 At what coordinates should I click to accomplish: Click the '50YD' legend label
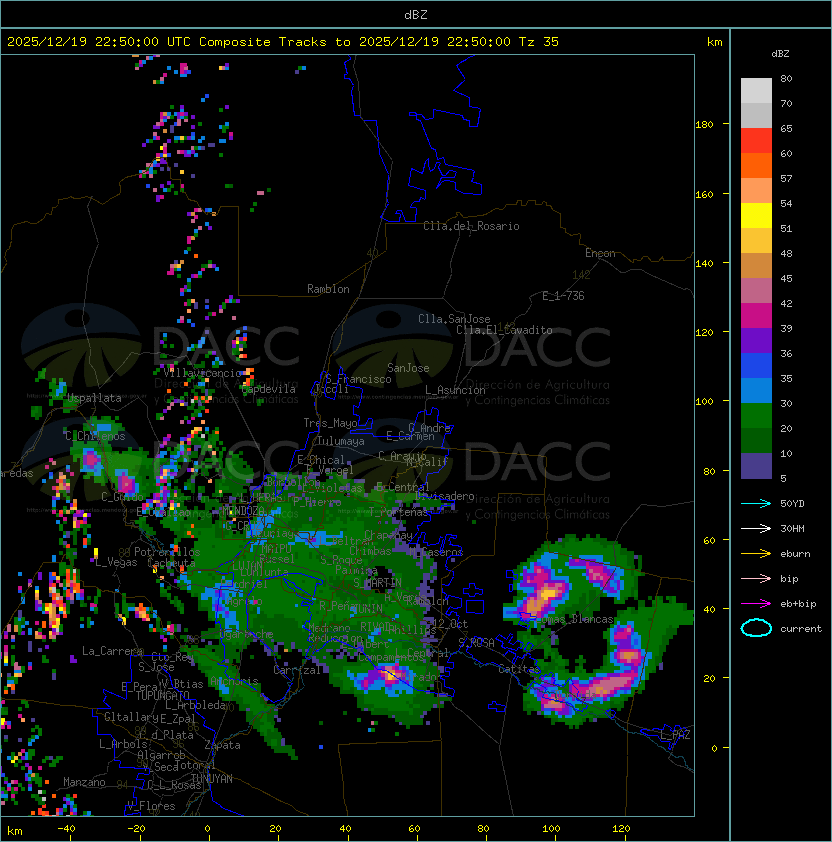pos(792,504)
